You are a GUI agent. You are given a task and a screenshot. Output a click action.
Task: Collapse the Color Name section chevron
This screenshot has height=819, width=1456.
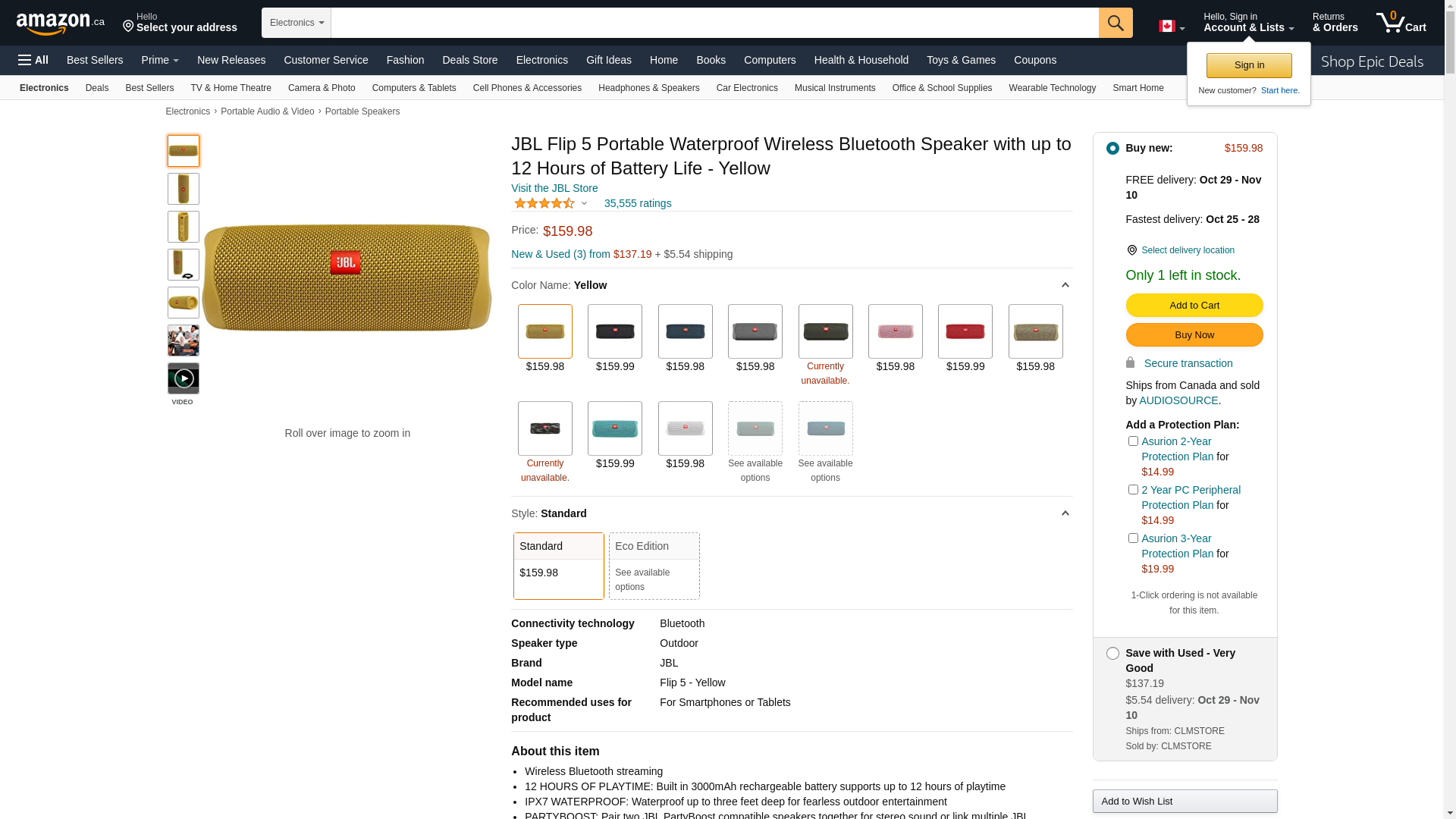pyautogui.click(x=1065, y=285)
